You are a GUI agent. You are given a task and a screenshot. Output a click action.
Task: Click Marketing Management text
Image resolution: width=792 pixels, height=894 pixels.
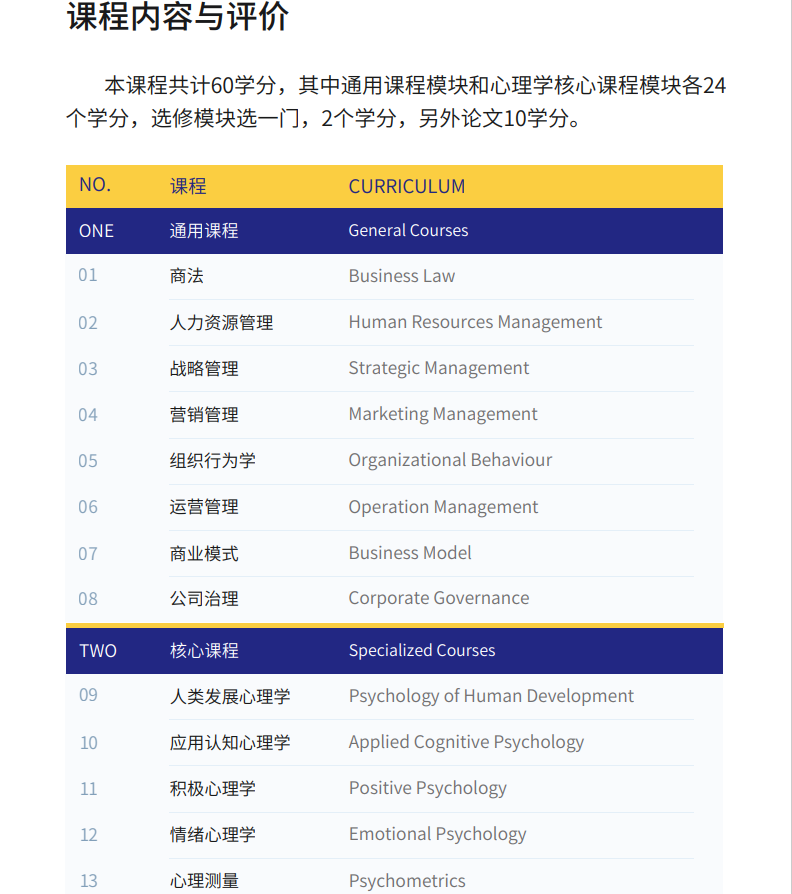442,415
